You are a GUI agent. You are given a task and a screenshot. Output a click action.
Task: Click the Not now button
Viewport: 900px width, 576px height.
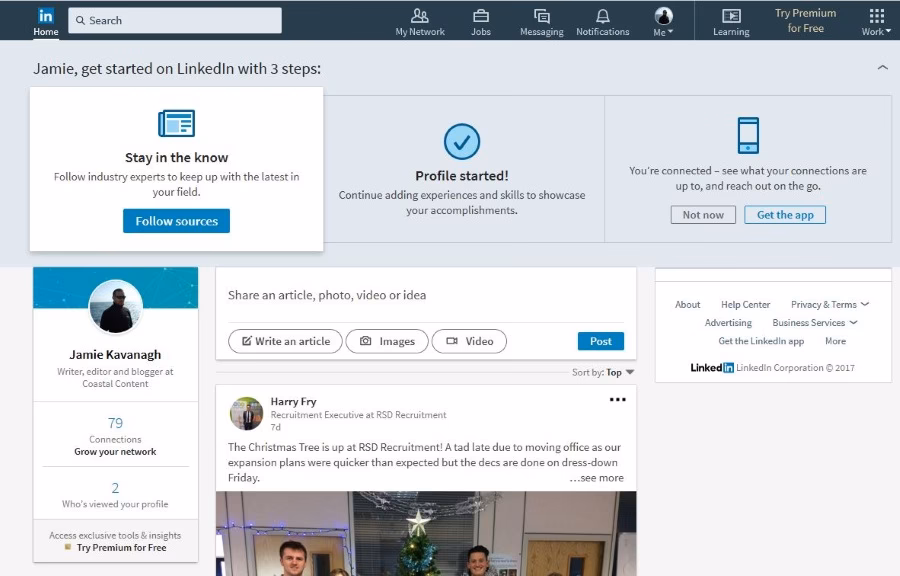coord(703,215)
